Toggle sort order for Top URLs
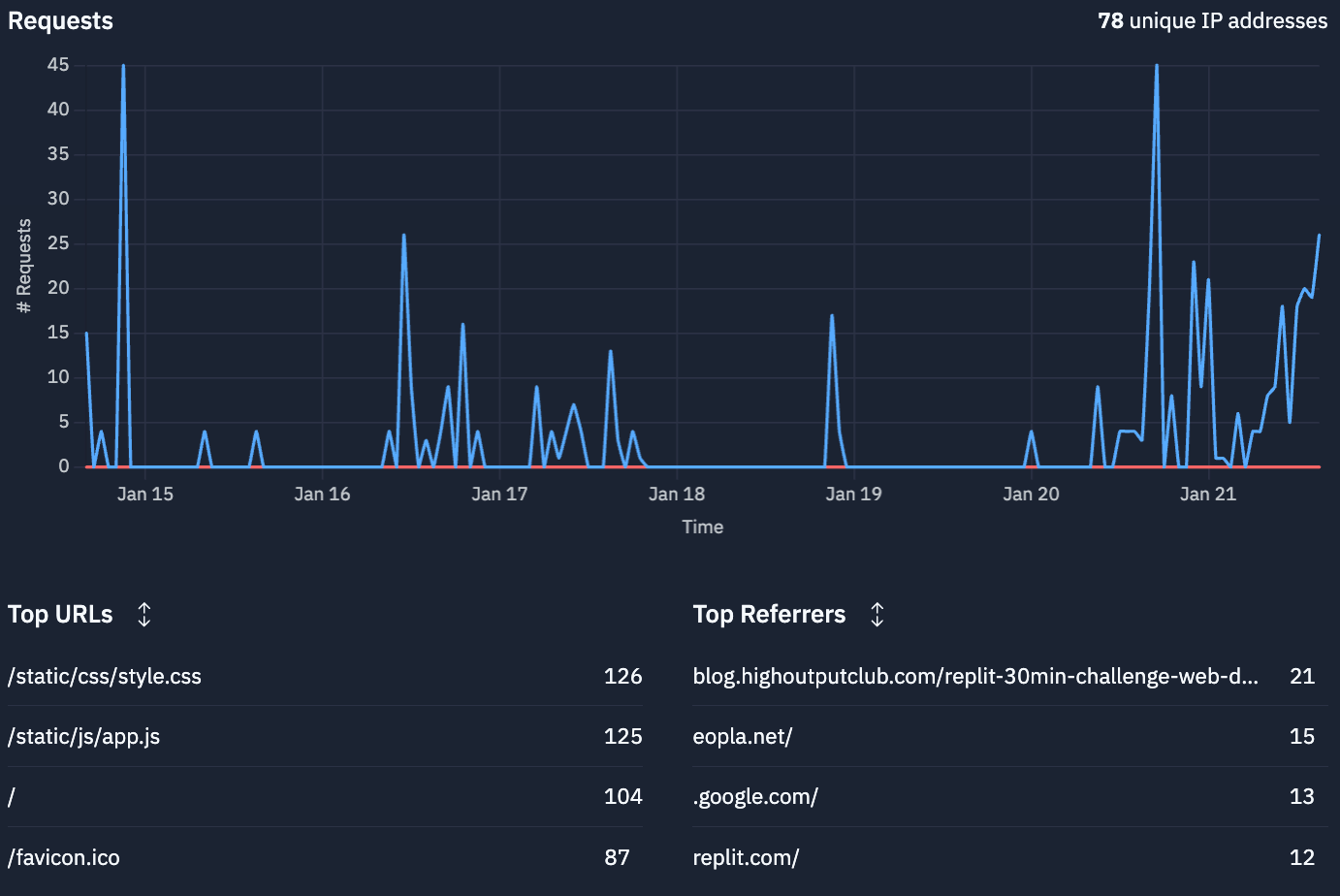 click(144, 614)
